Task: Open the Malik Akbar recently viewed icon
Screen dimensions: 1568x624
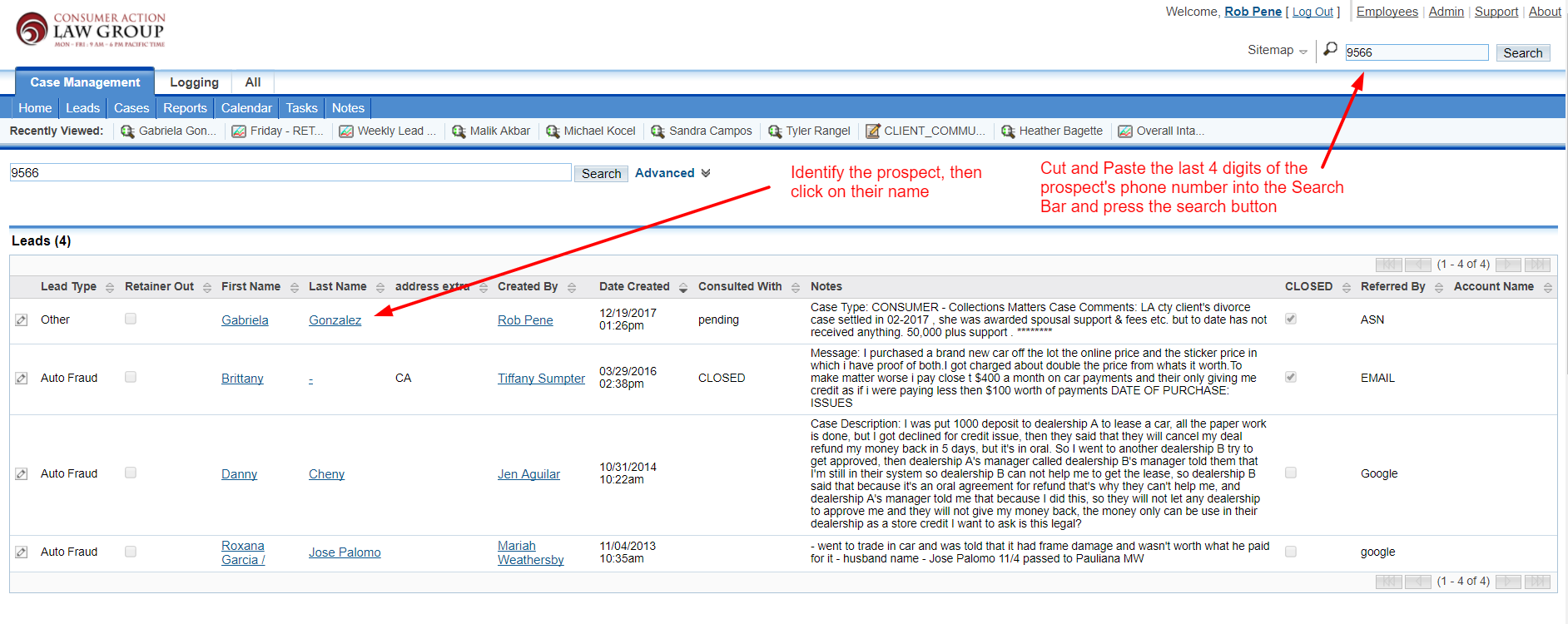Action: [459, 131]
